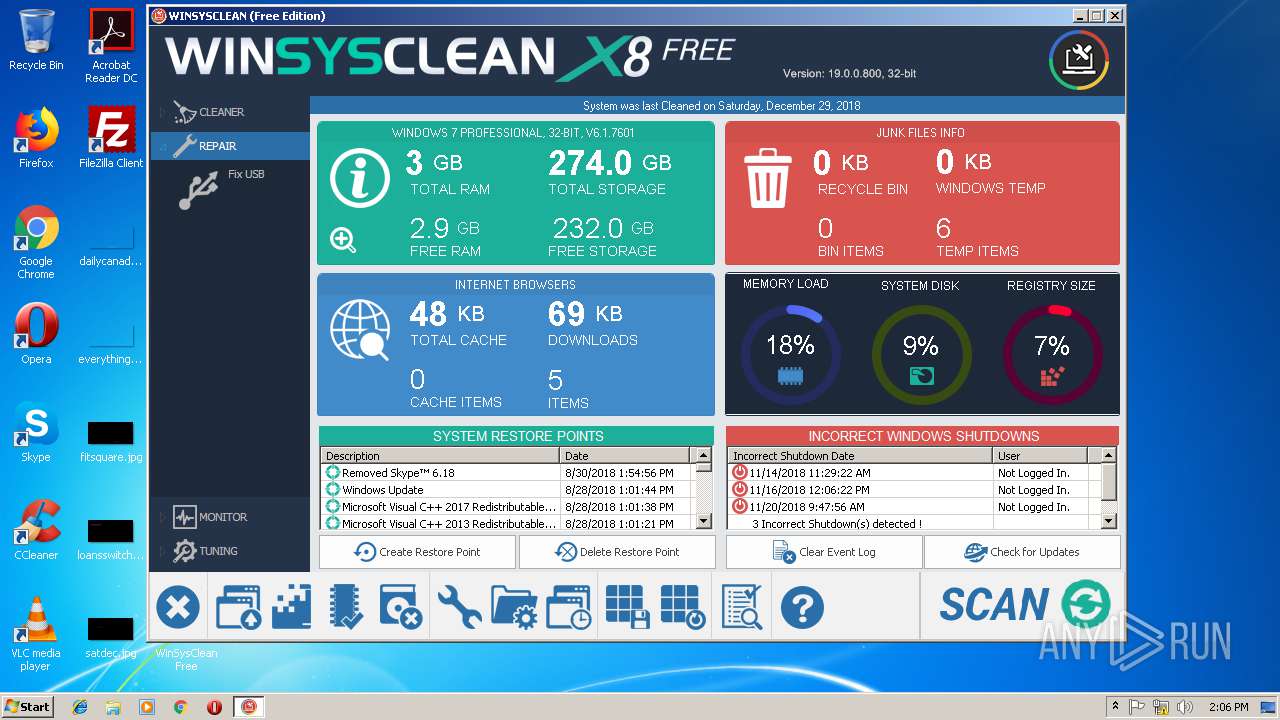Collapse the REPAIR section arrow

coord(163,146)
